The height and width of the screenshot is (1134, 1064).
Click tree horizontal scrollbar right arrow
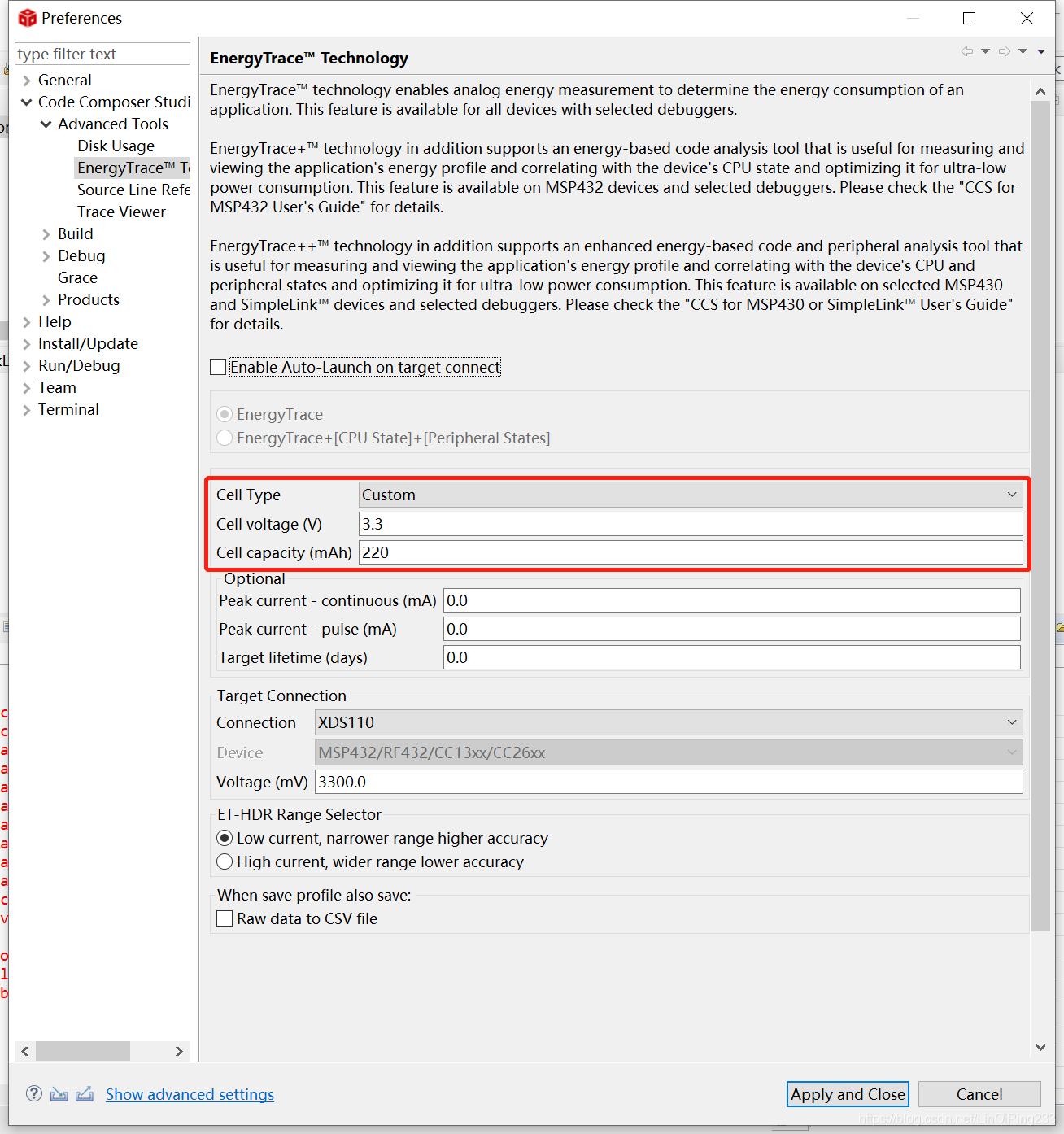pos(179,1051)
